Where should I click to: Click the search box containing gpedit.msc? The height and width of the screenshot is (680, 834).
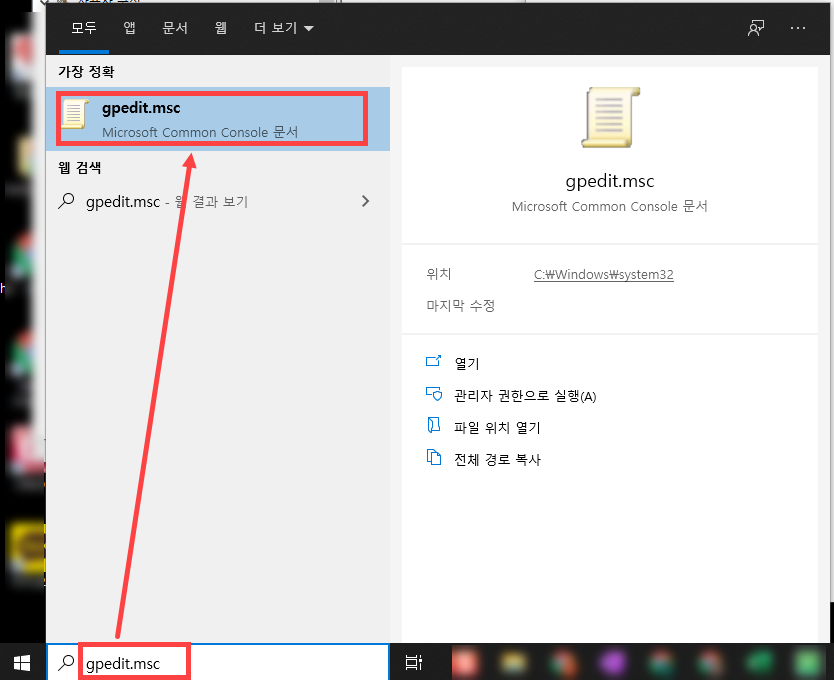click(218, 662)
